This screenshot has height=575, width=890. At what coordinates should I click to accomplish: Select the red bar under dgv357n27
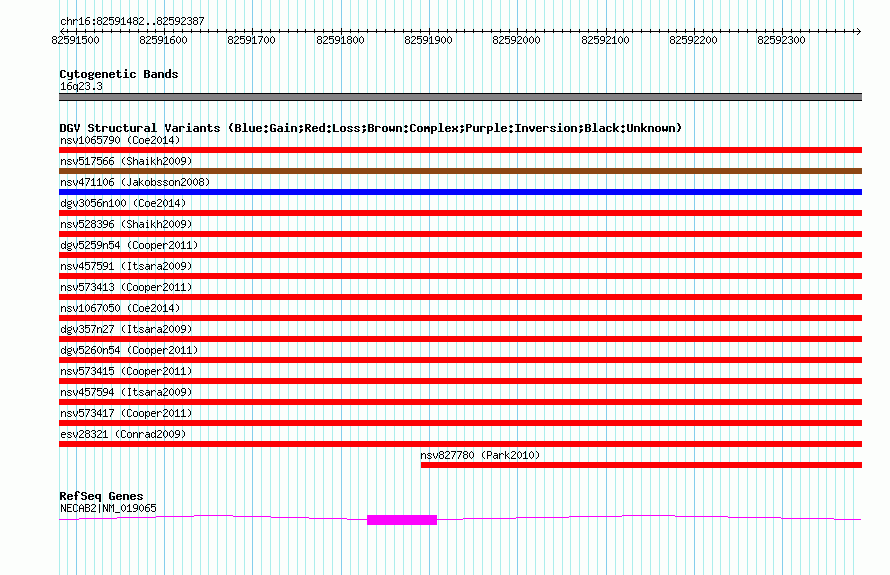(460, 339)
